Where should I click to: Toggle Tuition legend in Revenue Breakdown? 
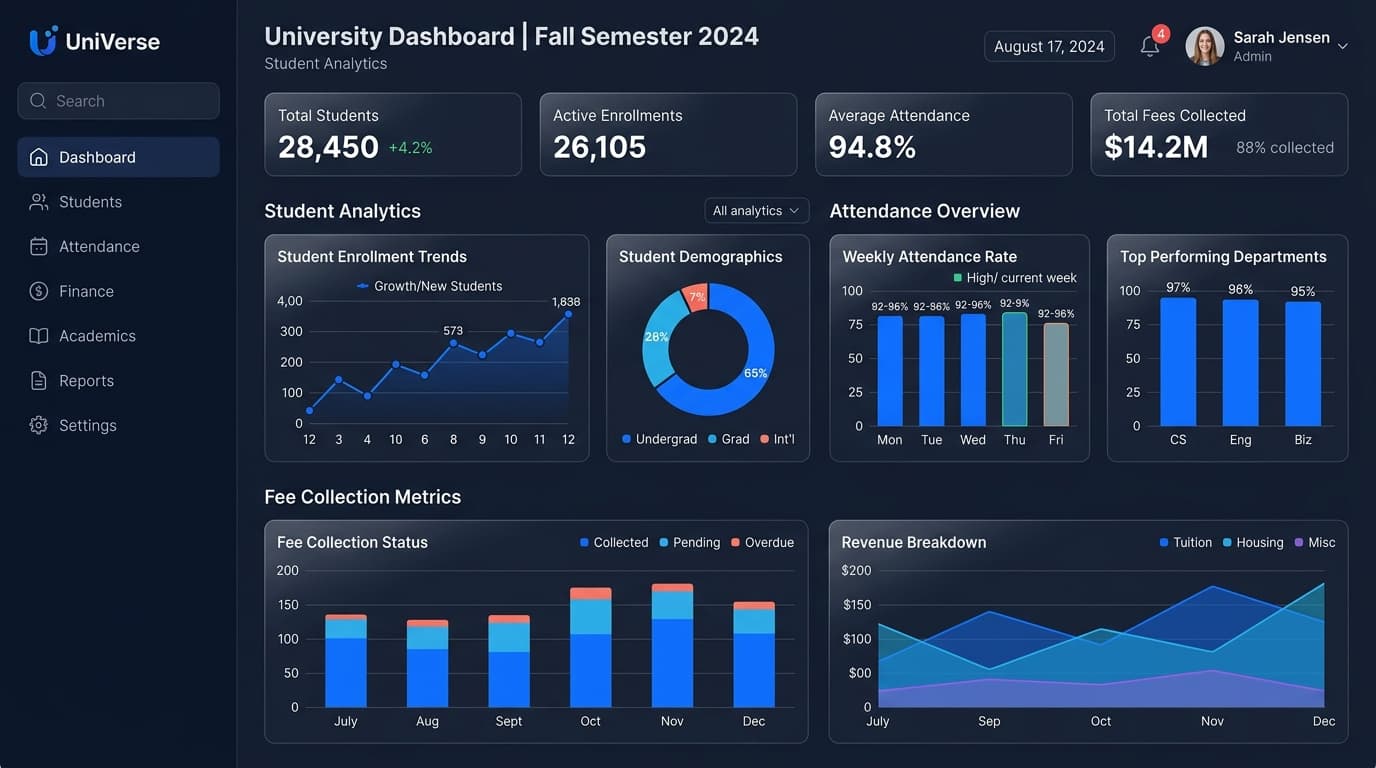point(1186,542)
